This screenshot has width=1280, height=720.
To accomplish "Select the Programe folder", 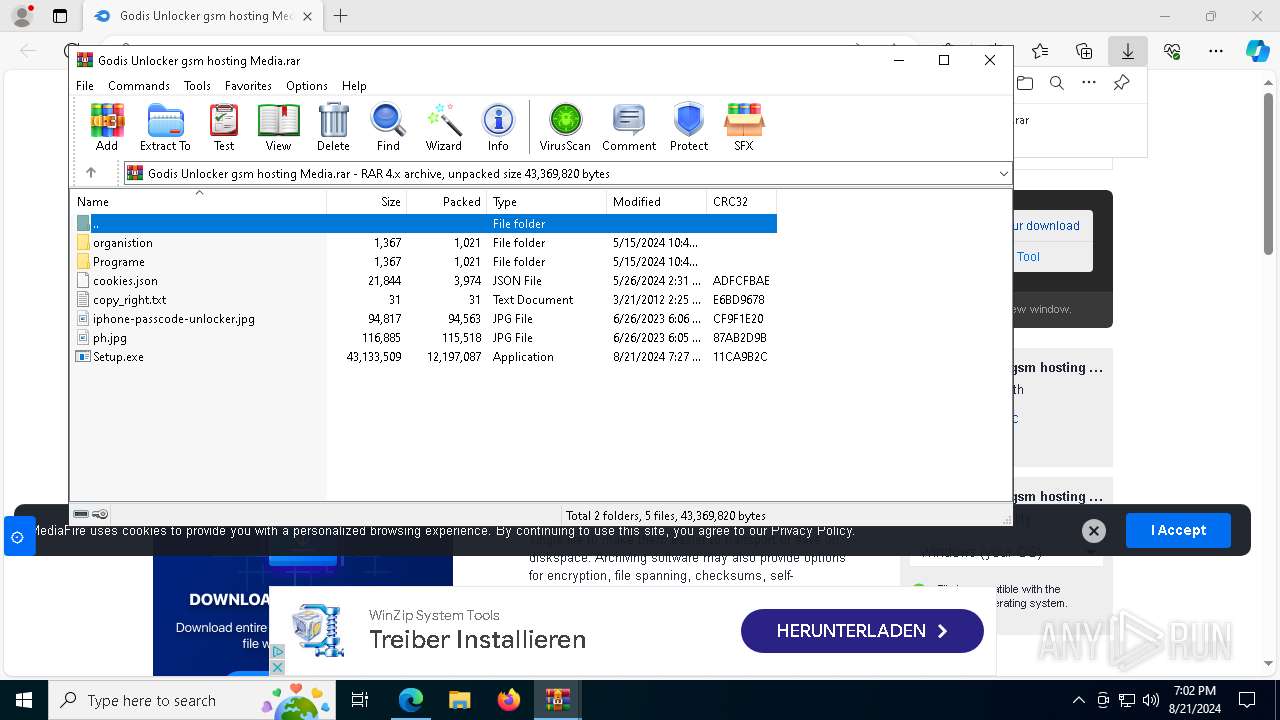I will (424, 262).
